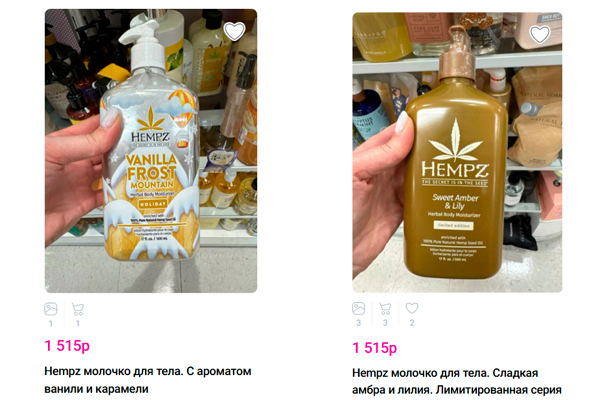Screen dimensions: 600x400
Task: Click photo count number 3 under right product
Action: coord(359,323)
